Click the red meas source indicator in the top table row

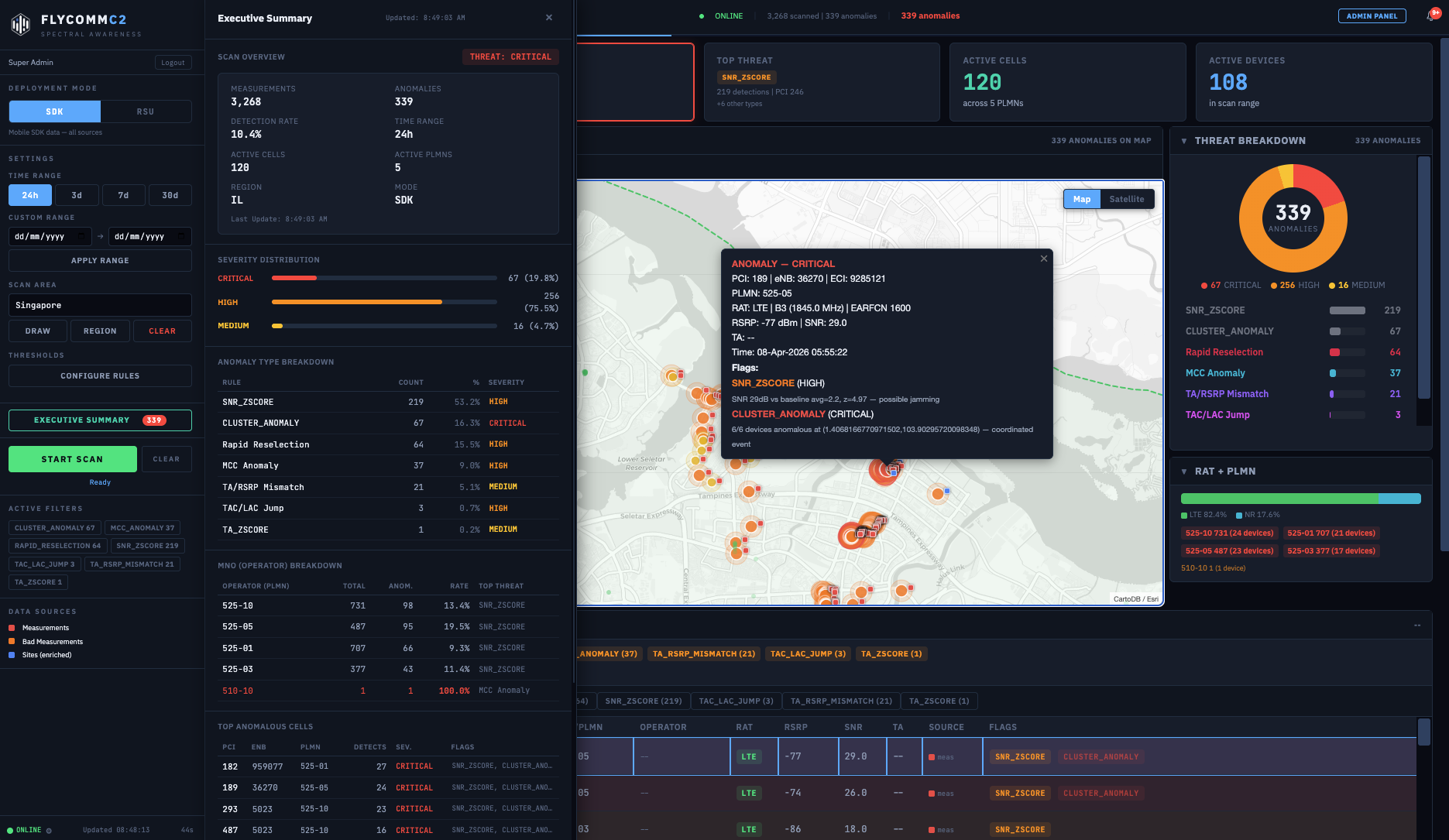tap(930, 756)
